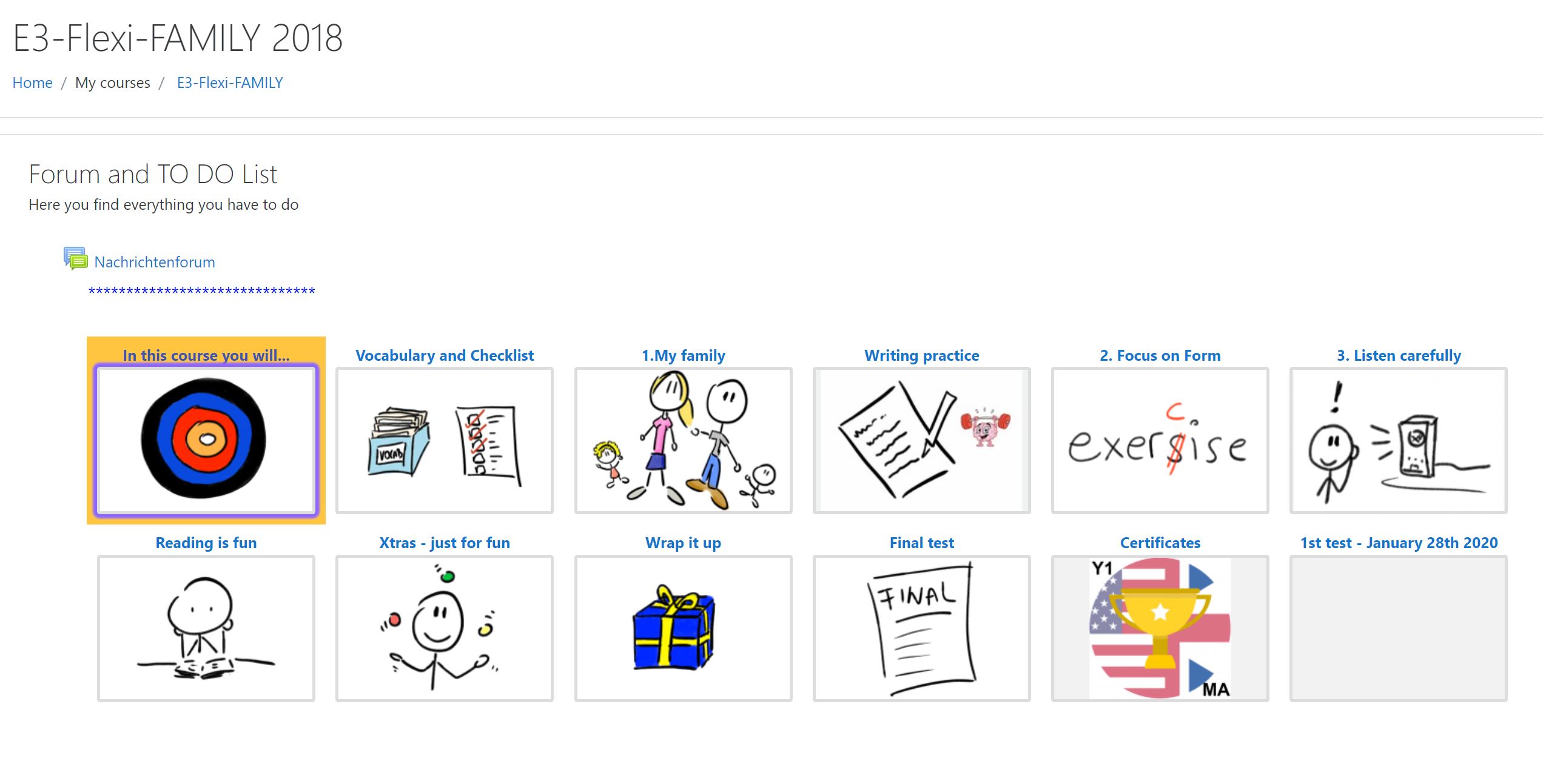
Task: Click the golden trophy certificates image
Action: click(1160, 628)
